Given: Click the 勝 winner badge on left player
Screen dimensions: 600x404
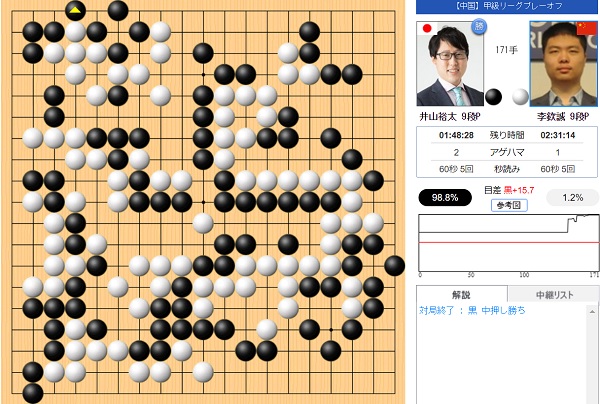Looking at the screenshot, I should tap(478, 26).
